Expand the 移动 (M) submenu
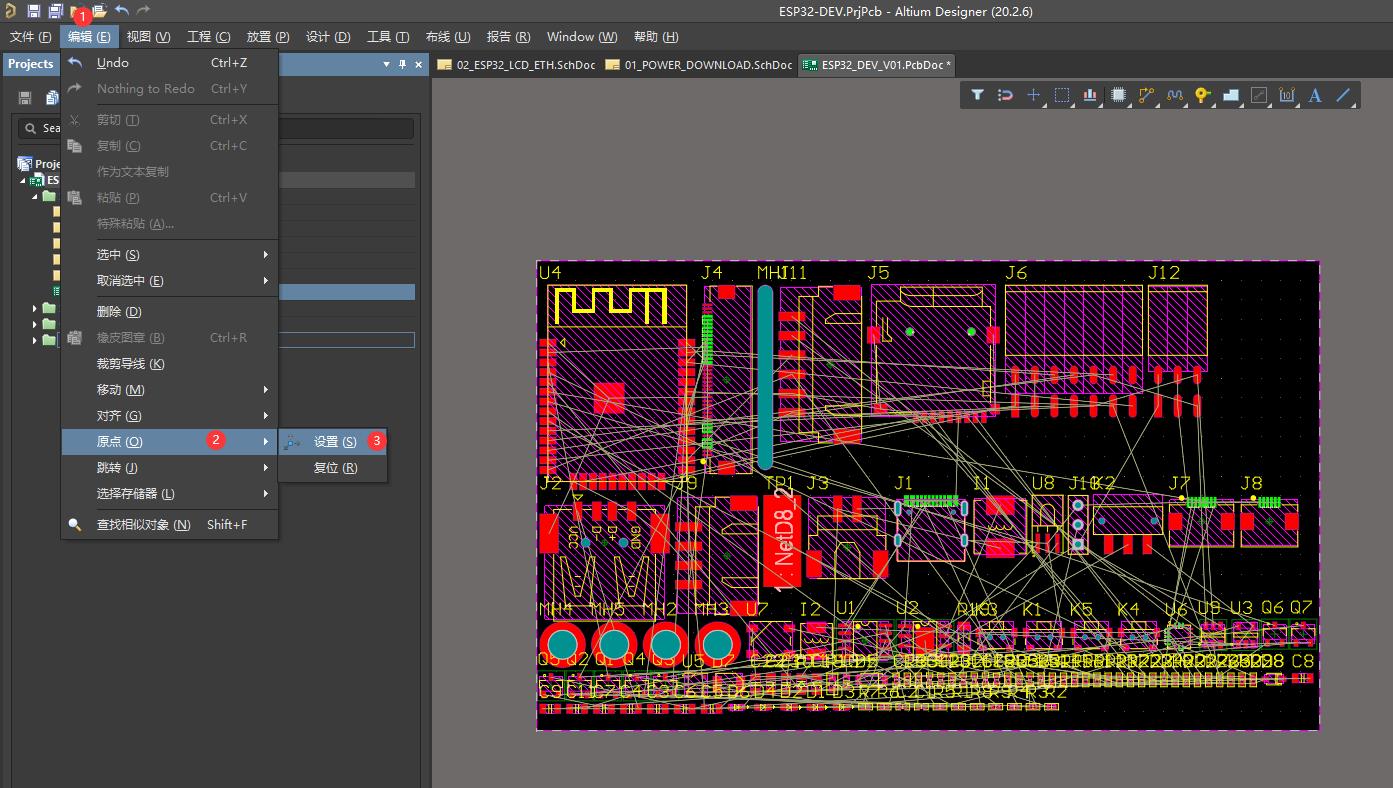The width and height of the screenshot is (1393, 788). coord(170,389)
